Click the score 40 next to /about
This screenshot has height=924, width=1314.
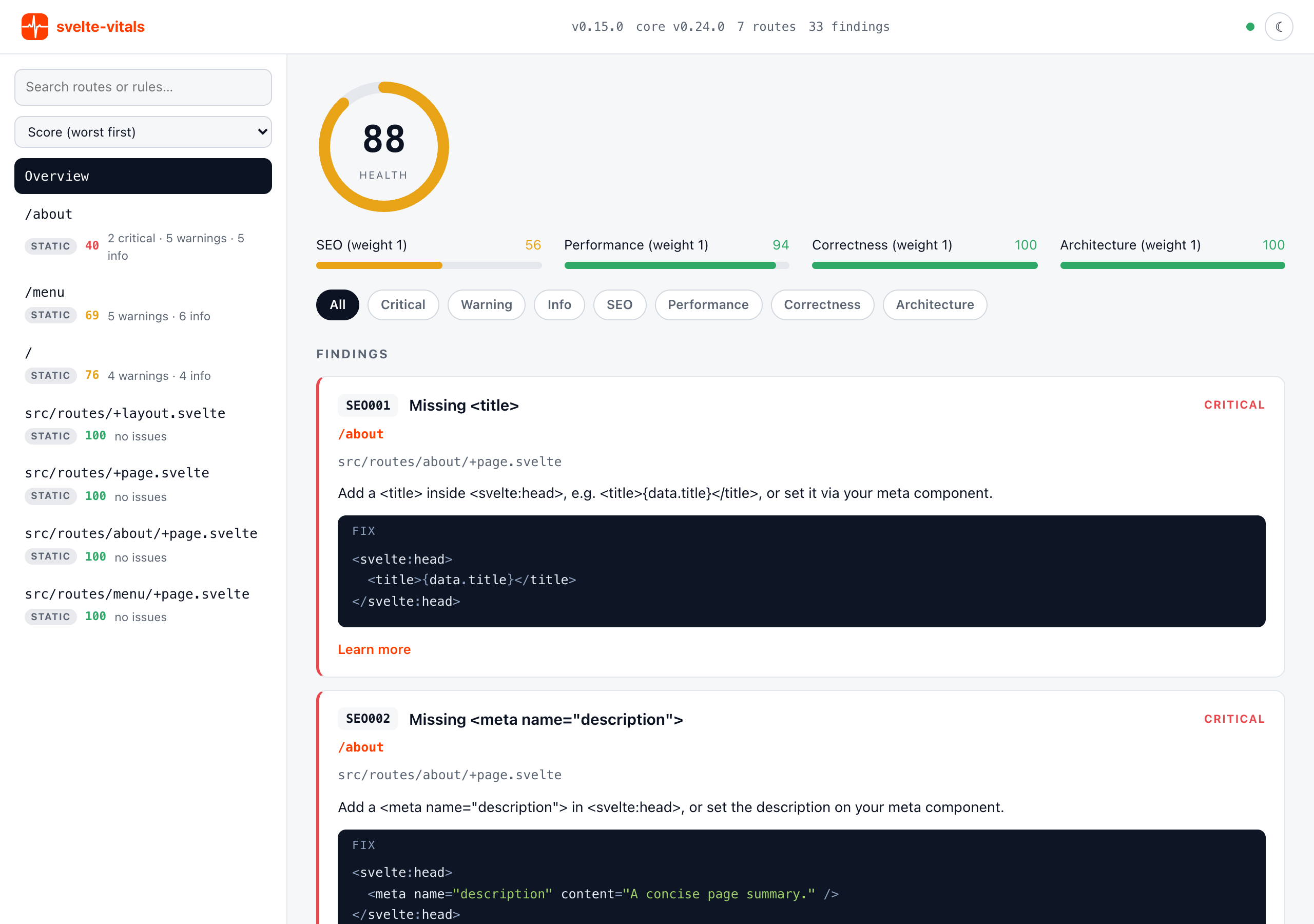91,246
